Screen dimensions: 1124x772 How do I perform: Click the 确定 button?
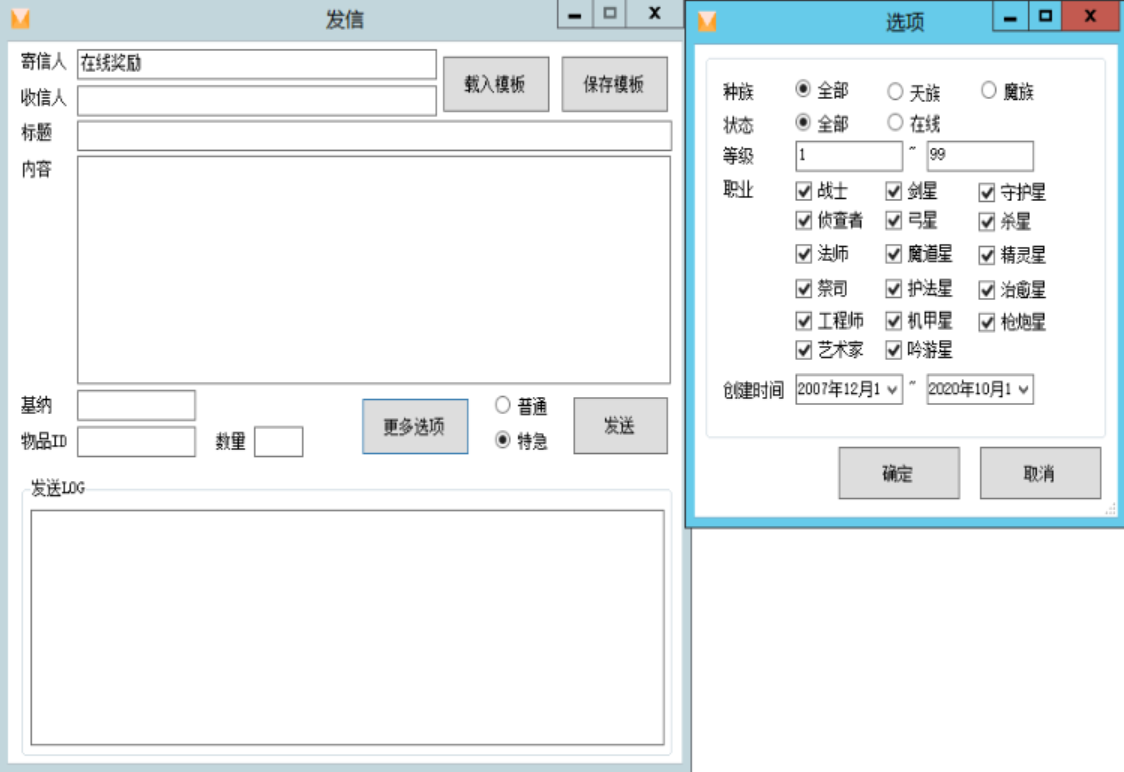898,473
